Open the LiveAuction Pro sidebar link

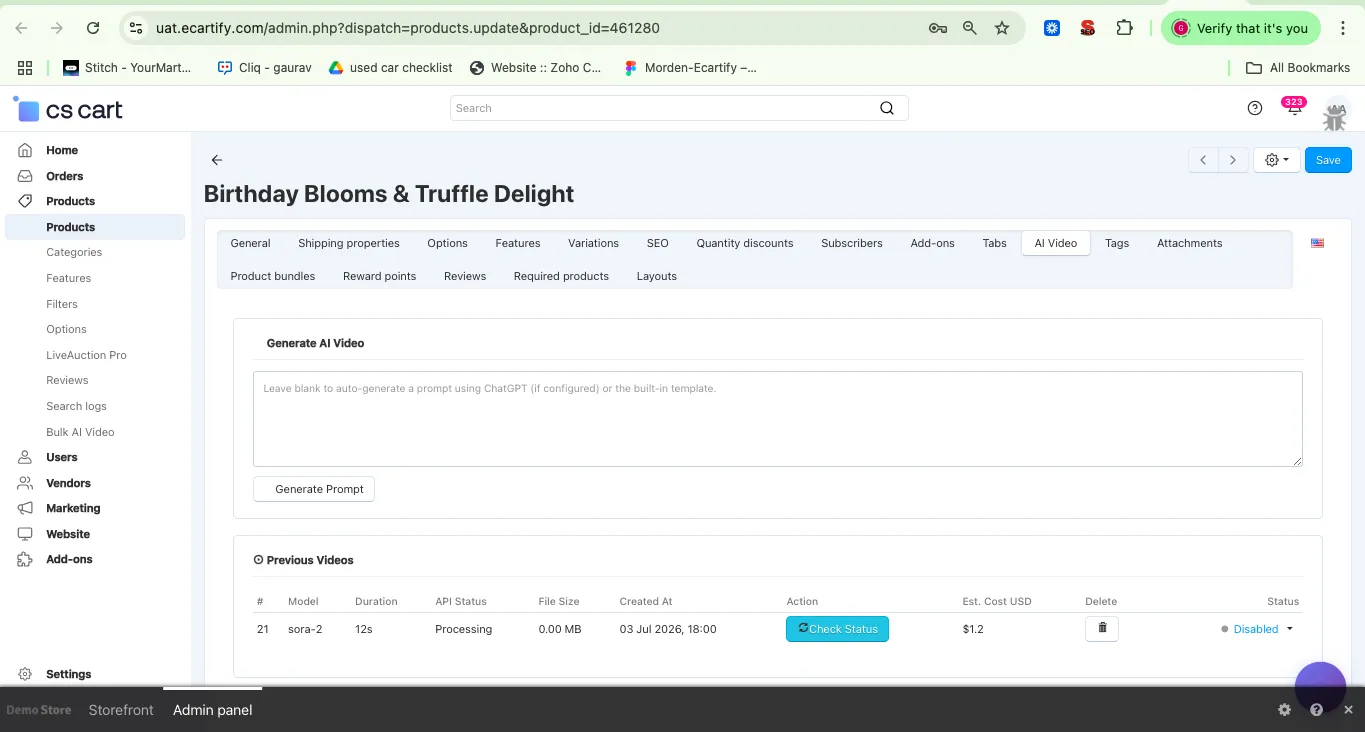[86, 355]
